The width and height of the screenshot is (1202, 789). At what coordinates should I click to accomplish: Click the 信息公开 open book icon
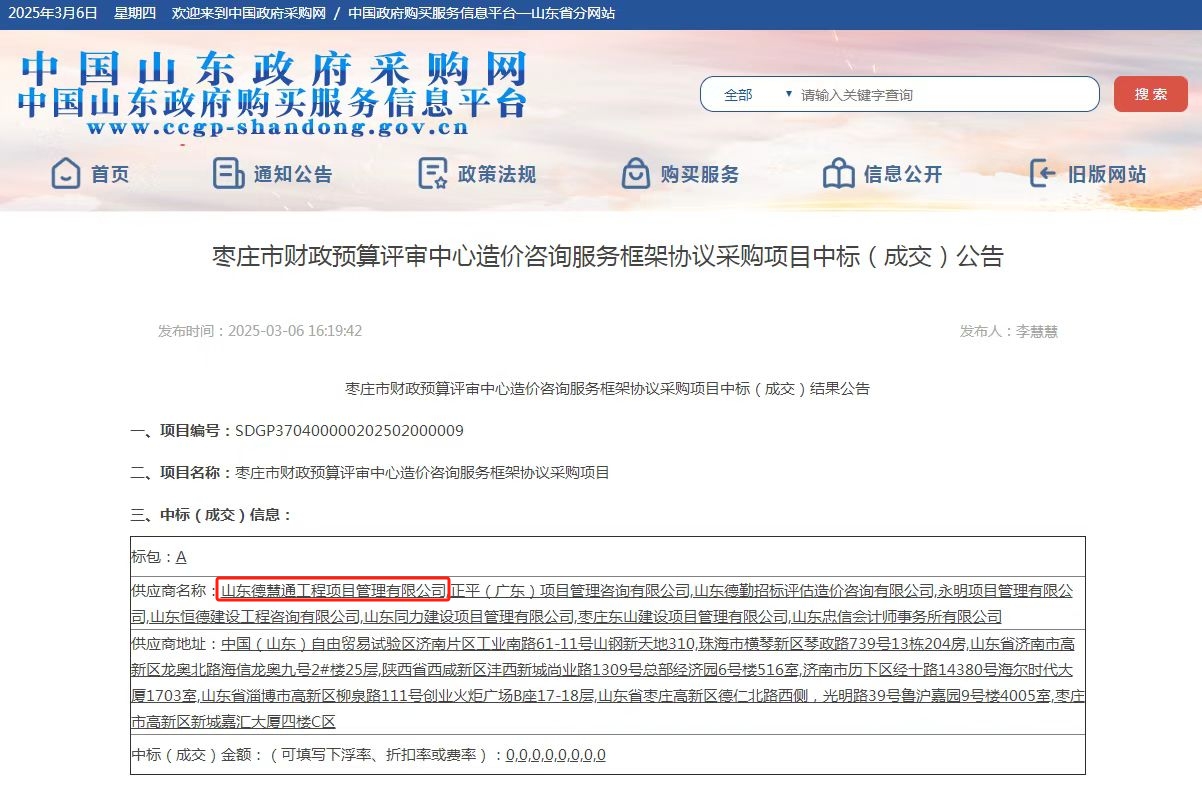(838, 174)
